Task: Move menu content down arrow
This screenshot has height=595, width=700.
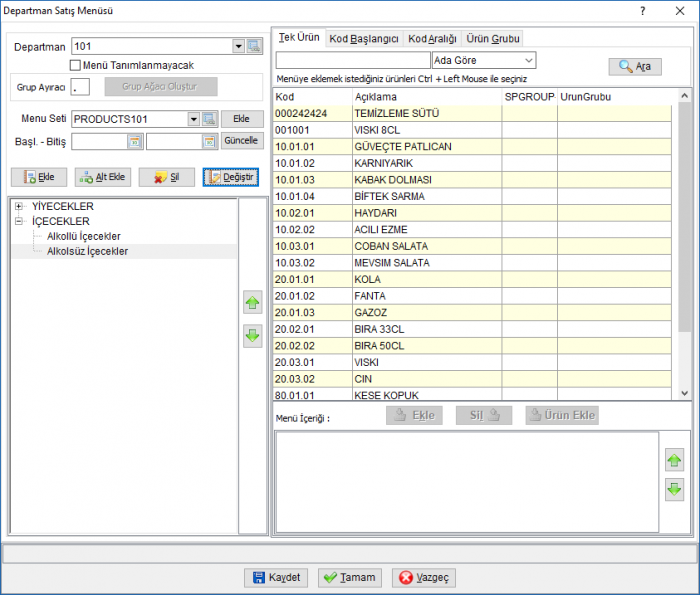Action: (x=674, y=490)
